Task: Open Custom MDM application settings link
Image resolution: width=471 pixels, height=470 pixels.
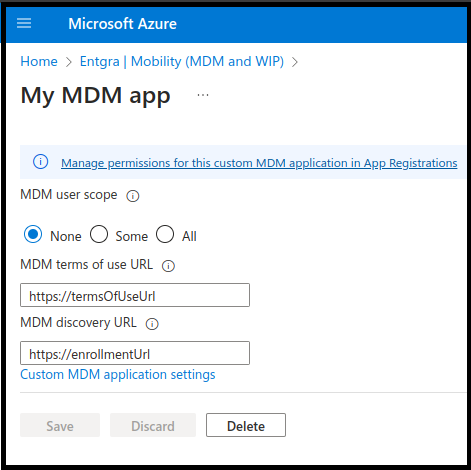Action: tap(118, 375)
